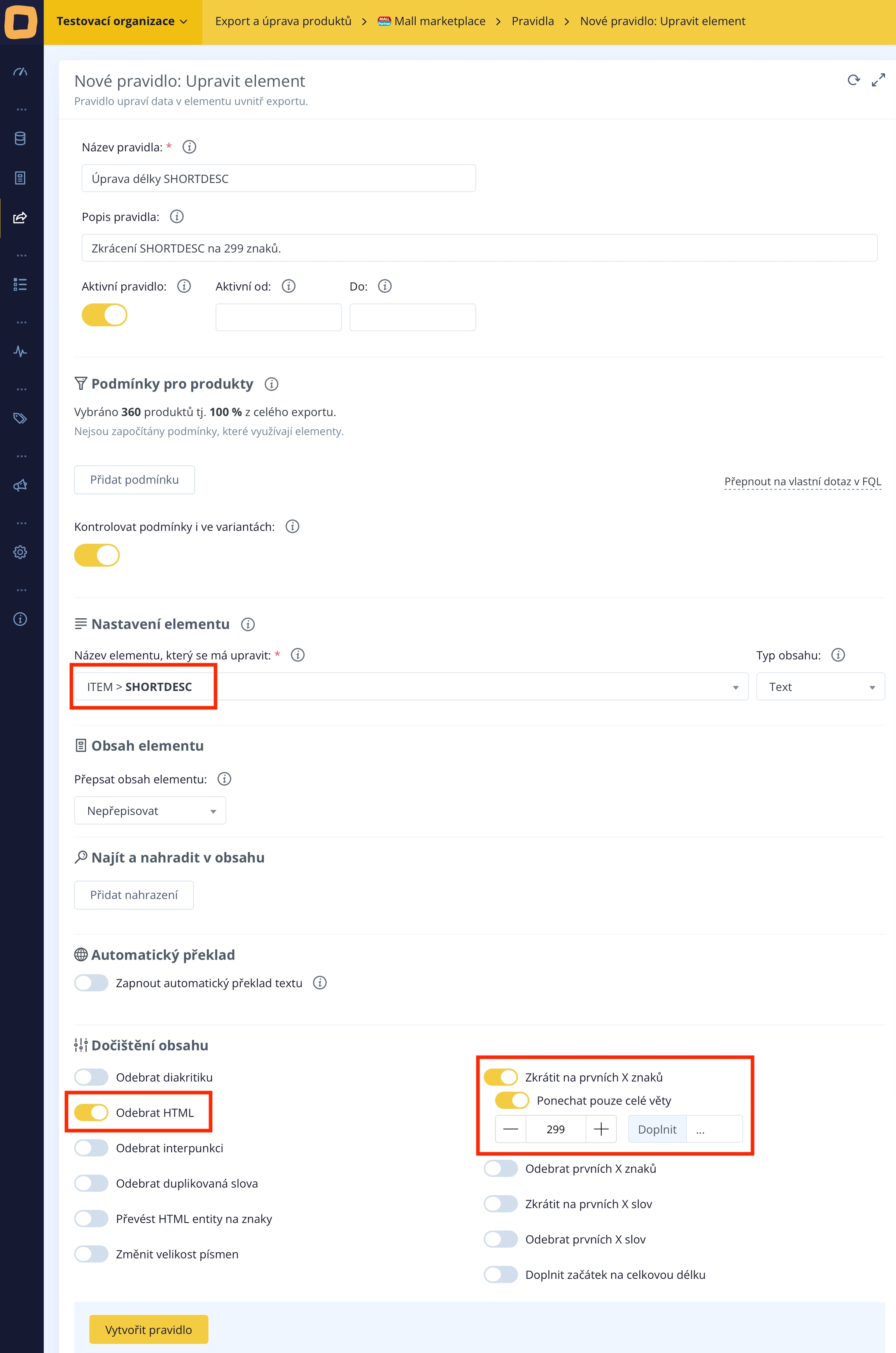Open the settings gear icon in sidebar
This screenshot has width=896, height=1353.
(20, 553)
